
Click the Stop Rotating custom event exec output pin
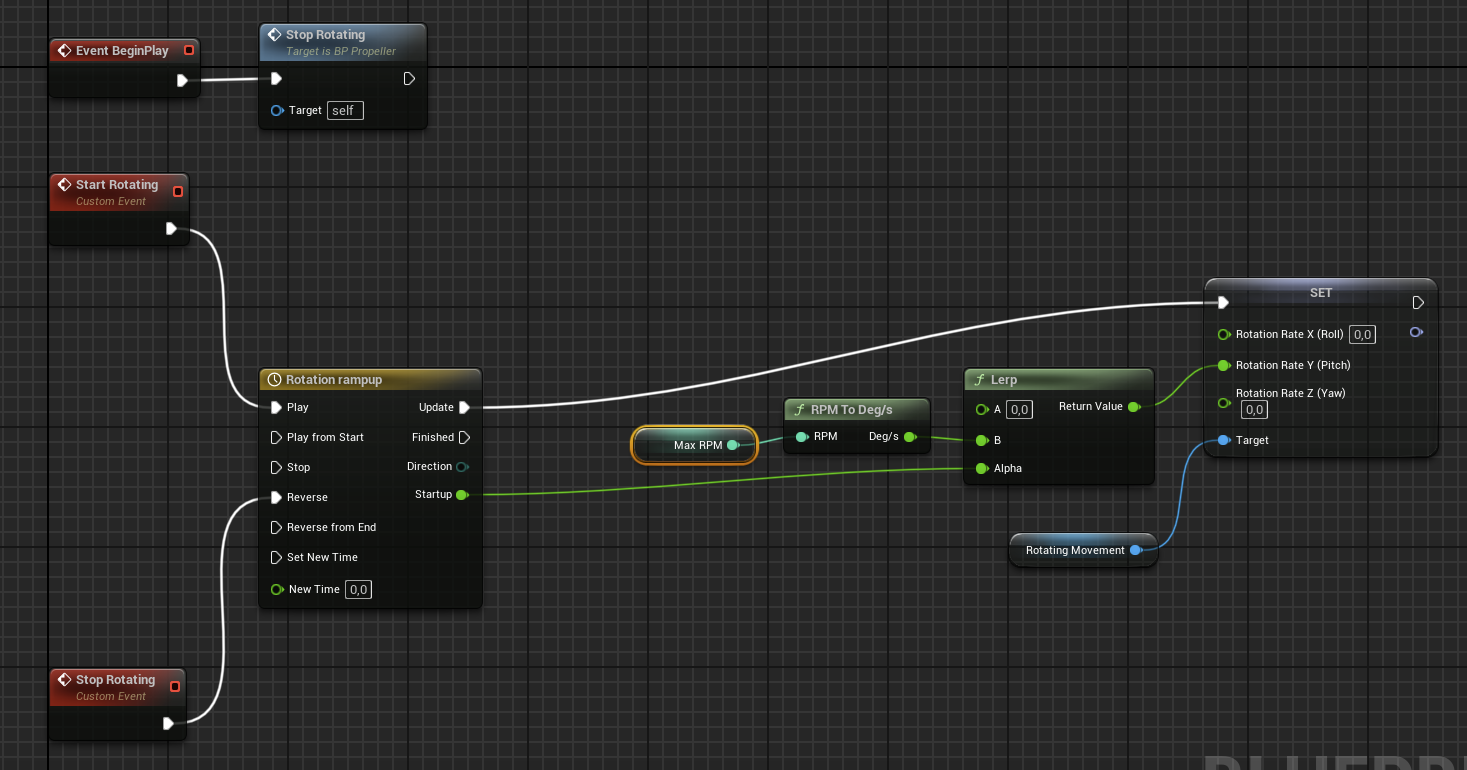168,723
